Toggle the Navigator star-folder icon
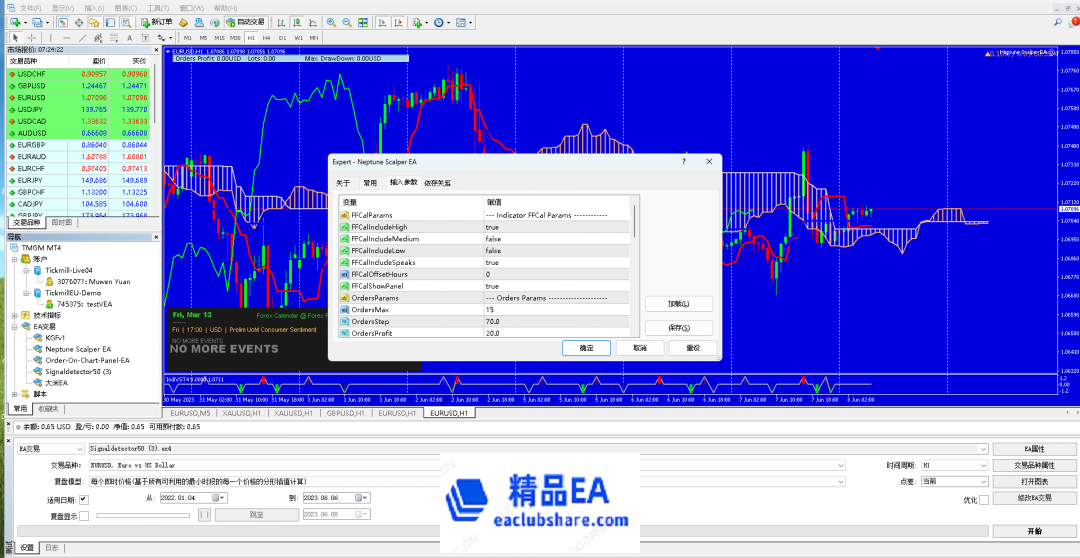 (x=94, y=22)
